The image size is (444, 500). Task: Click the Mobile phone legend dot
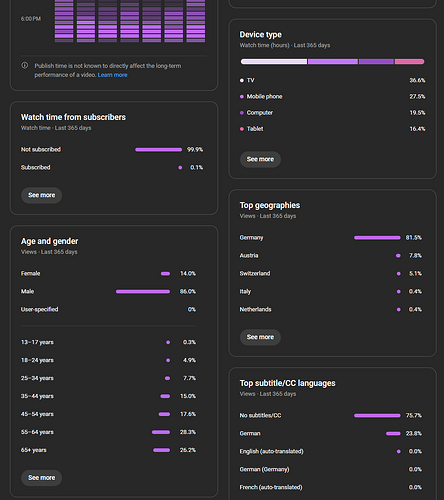242,97
